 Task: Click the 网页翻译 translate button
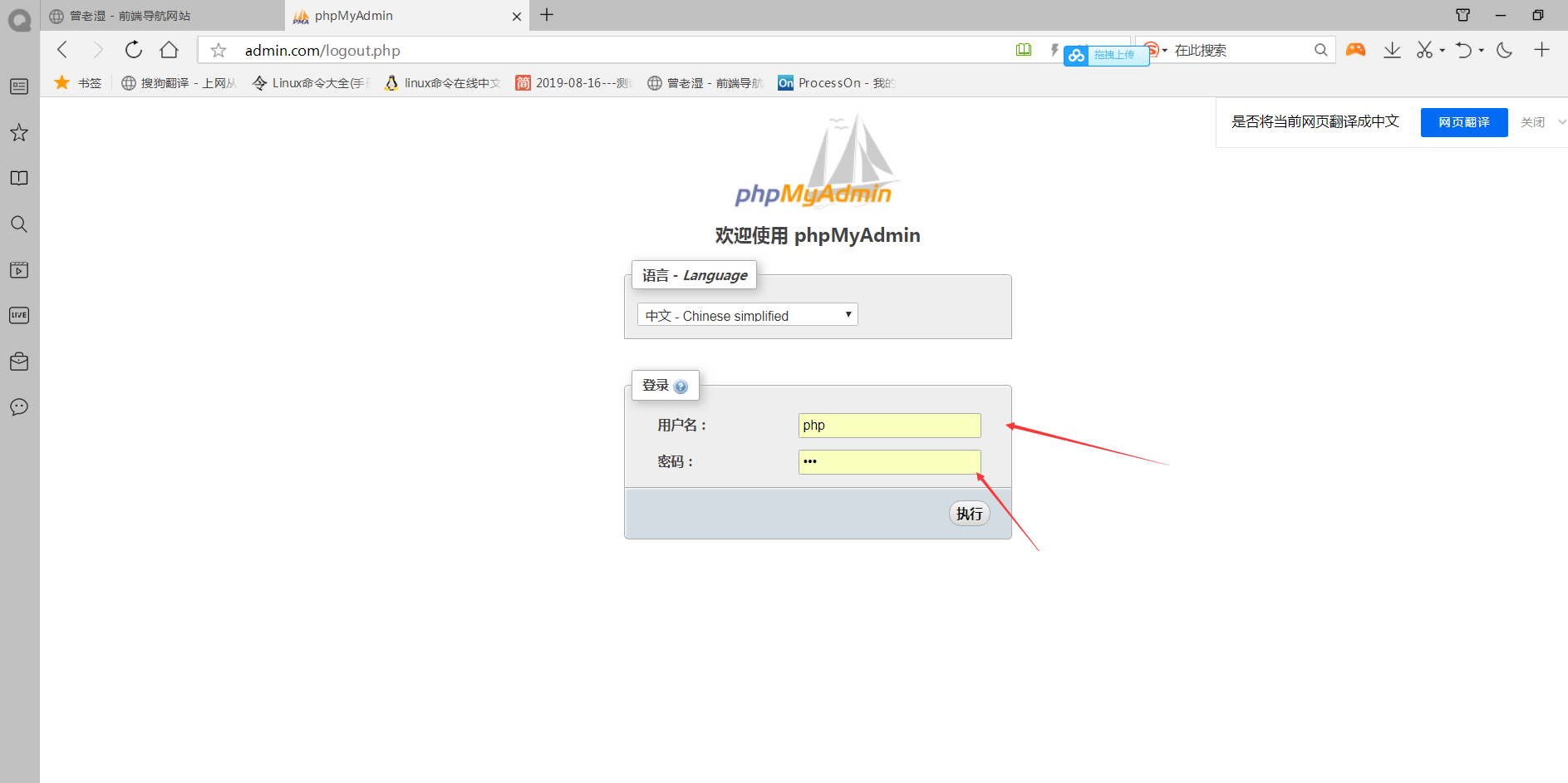coord(1464,122)
